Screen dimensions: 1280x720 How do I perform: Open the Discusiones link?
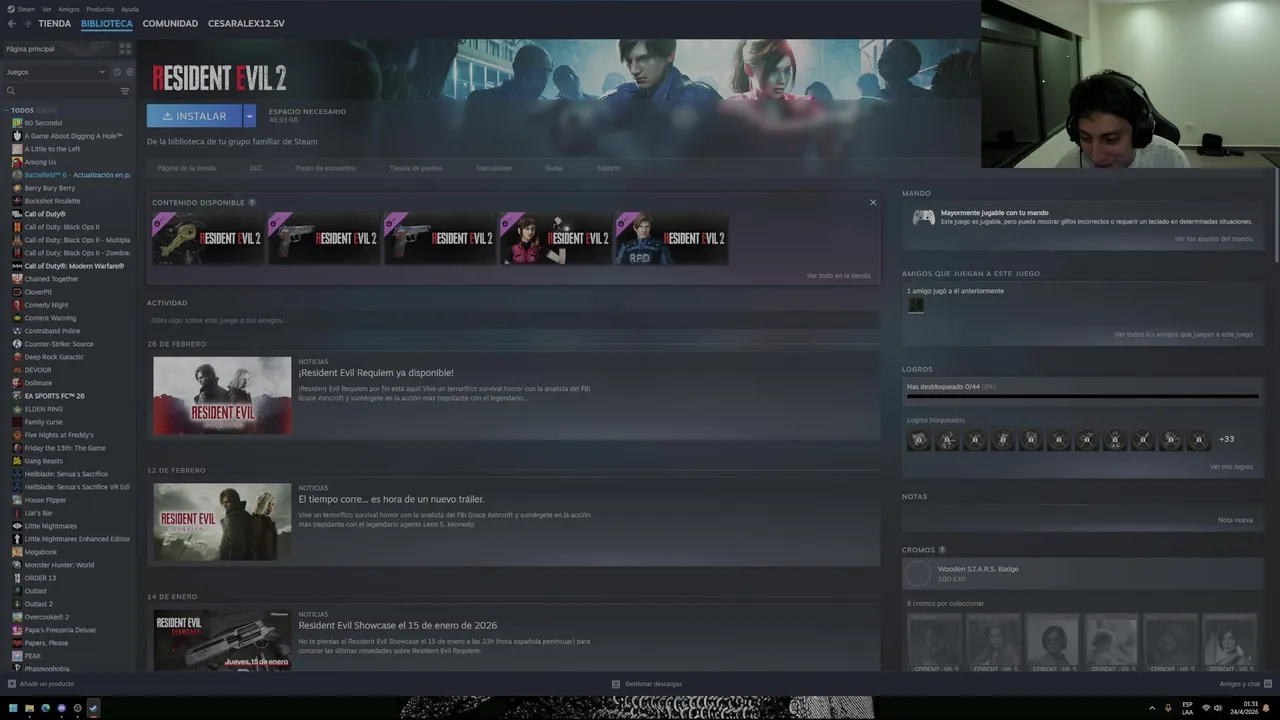[494, 168]
